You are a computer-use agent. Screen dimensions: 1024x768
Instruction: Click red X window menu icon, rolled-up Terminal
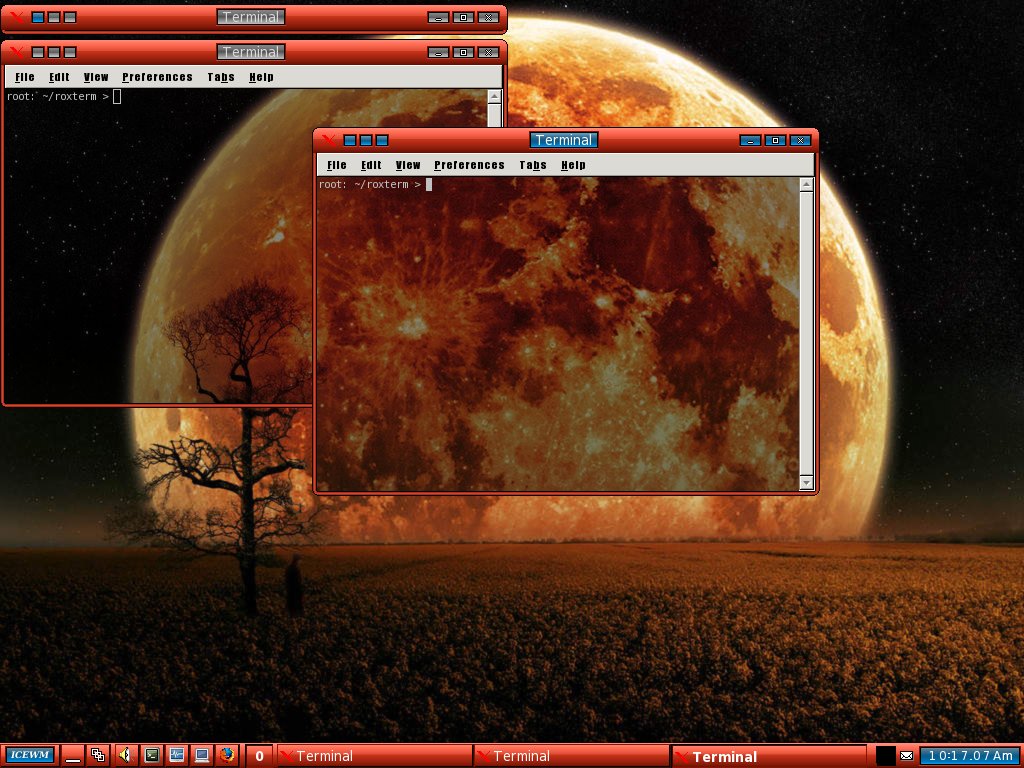[17, 17]
